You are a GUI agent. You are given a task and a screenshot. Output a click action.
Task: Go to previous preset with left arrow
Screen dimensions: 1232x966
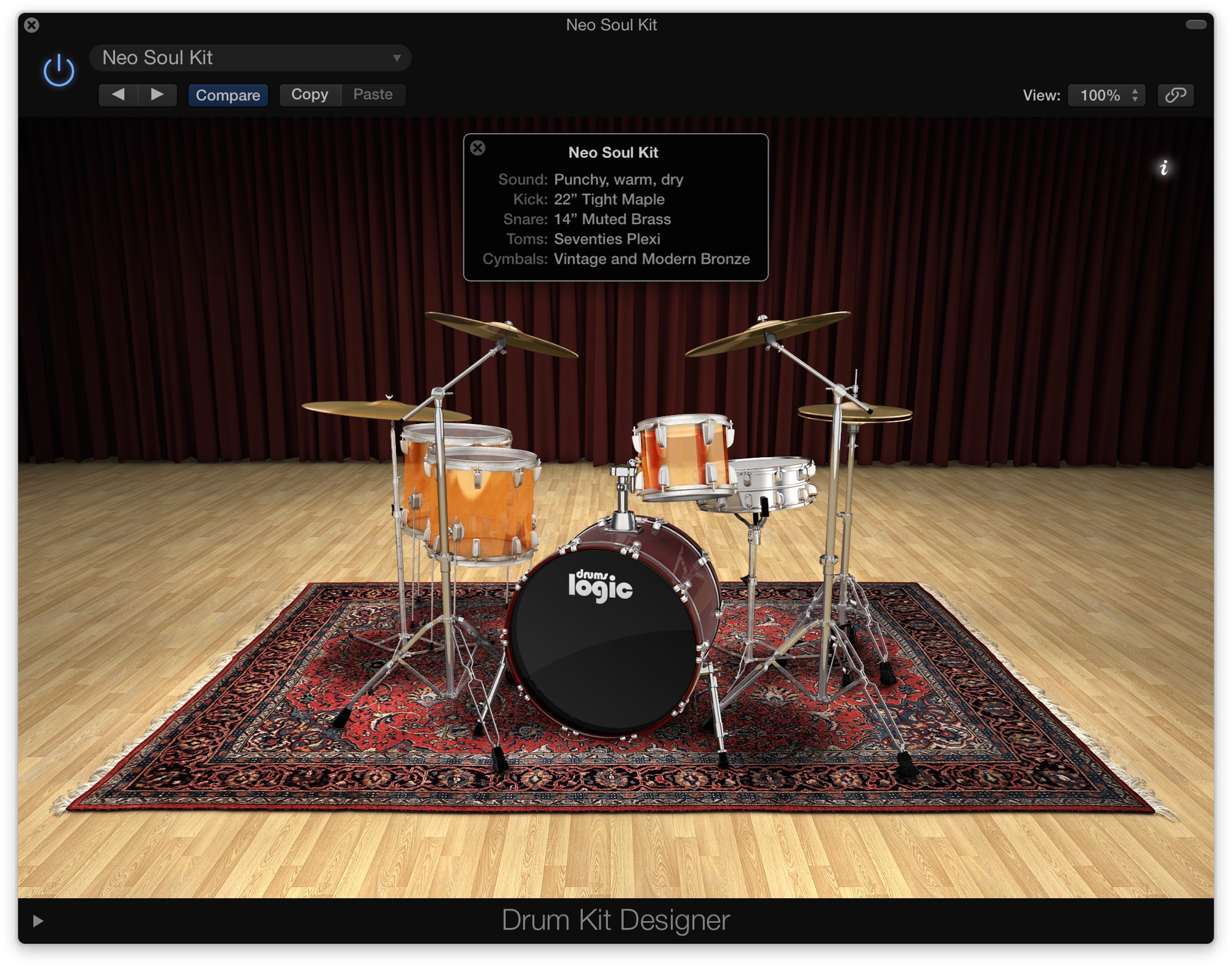[x=118, y=95]
